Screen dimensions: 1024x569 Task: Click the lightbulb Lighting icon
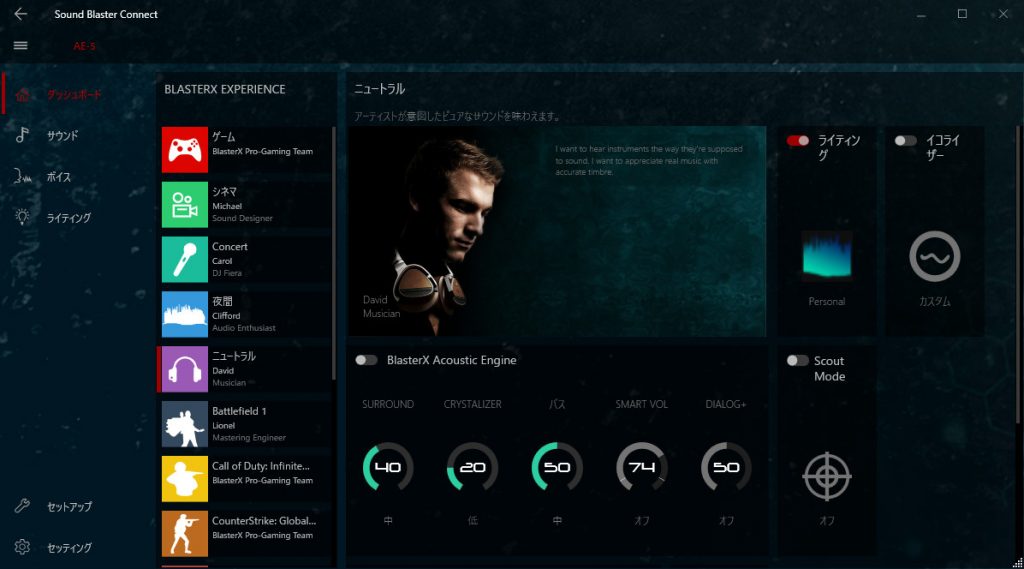(22, 217)
